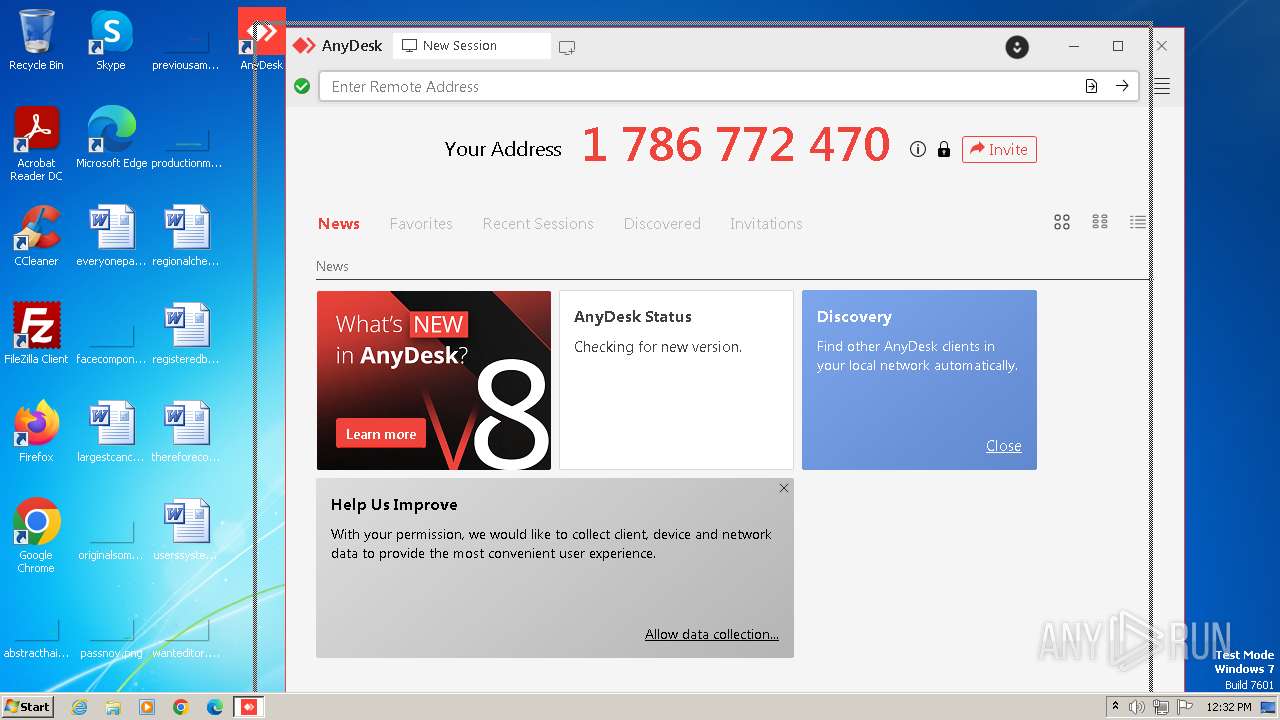This screenshot has height=720, width=1280.
Task: Select the facecompon... file on desktop
Action: point(111,342)
